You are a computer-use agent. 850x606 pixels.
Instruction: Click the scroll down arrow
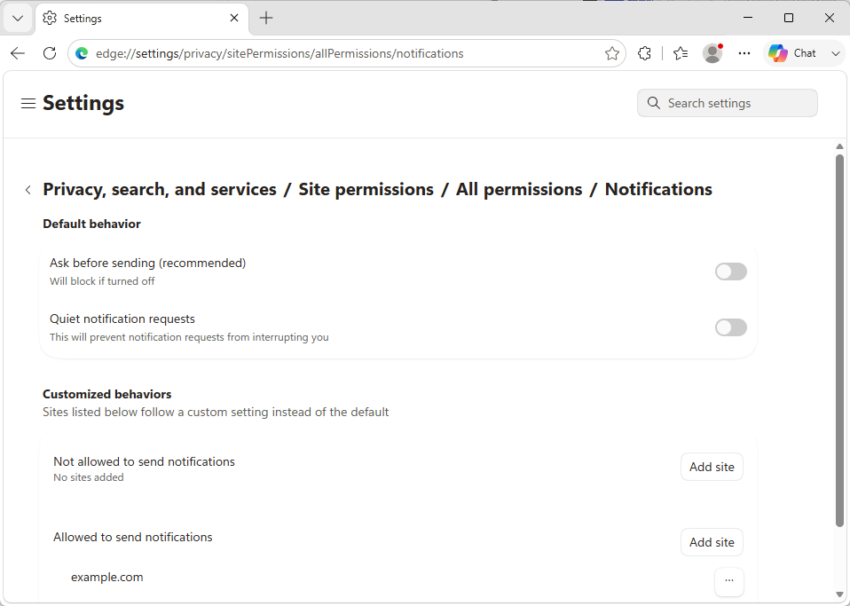[x=840, y=595]
